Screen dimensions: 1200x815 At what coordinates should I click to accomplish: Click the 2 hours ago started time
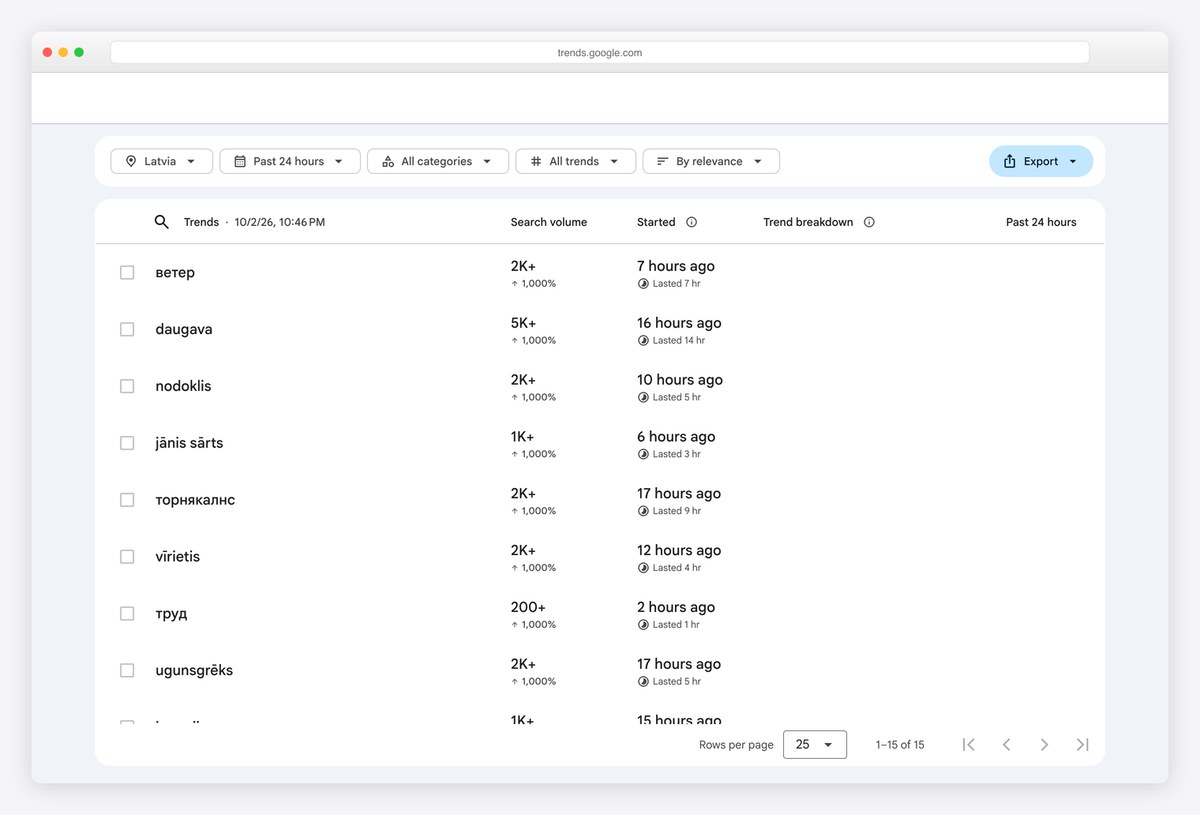coord(676,607)
